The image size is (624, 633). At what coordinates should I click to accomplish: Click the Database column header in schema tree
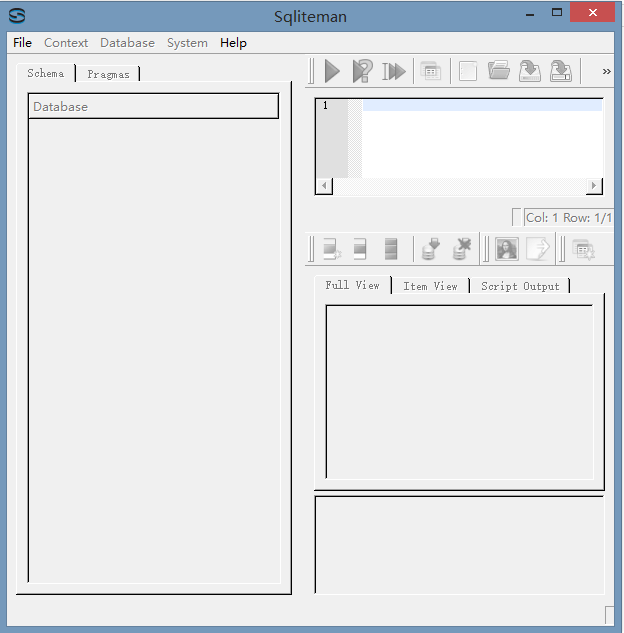(x=153, y=107)
